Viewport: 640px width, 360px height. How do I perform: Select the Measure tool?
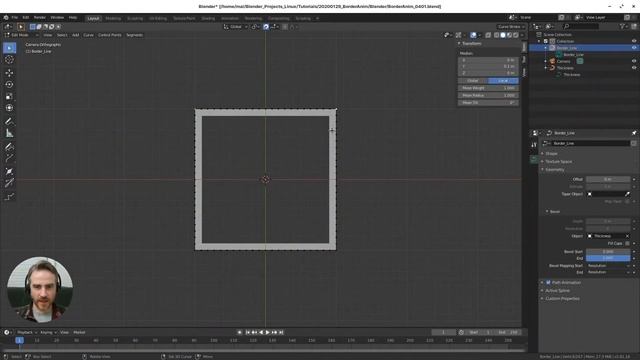click(9, 133)
